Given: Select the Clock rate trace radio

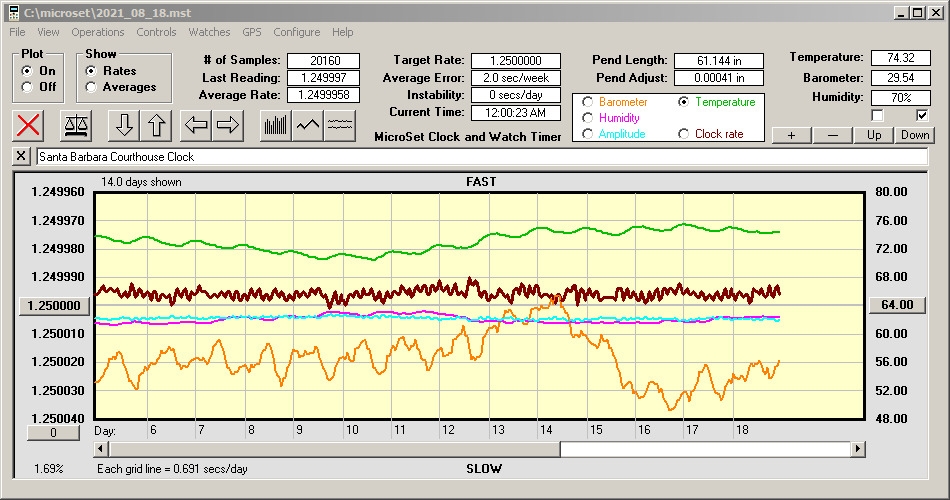Looking at the screenshot, I should pyautogui.click(x=683, y=134).
